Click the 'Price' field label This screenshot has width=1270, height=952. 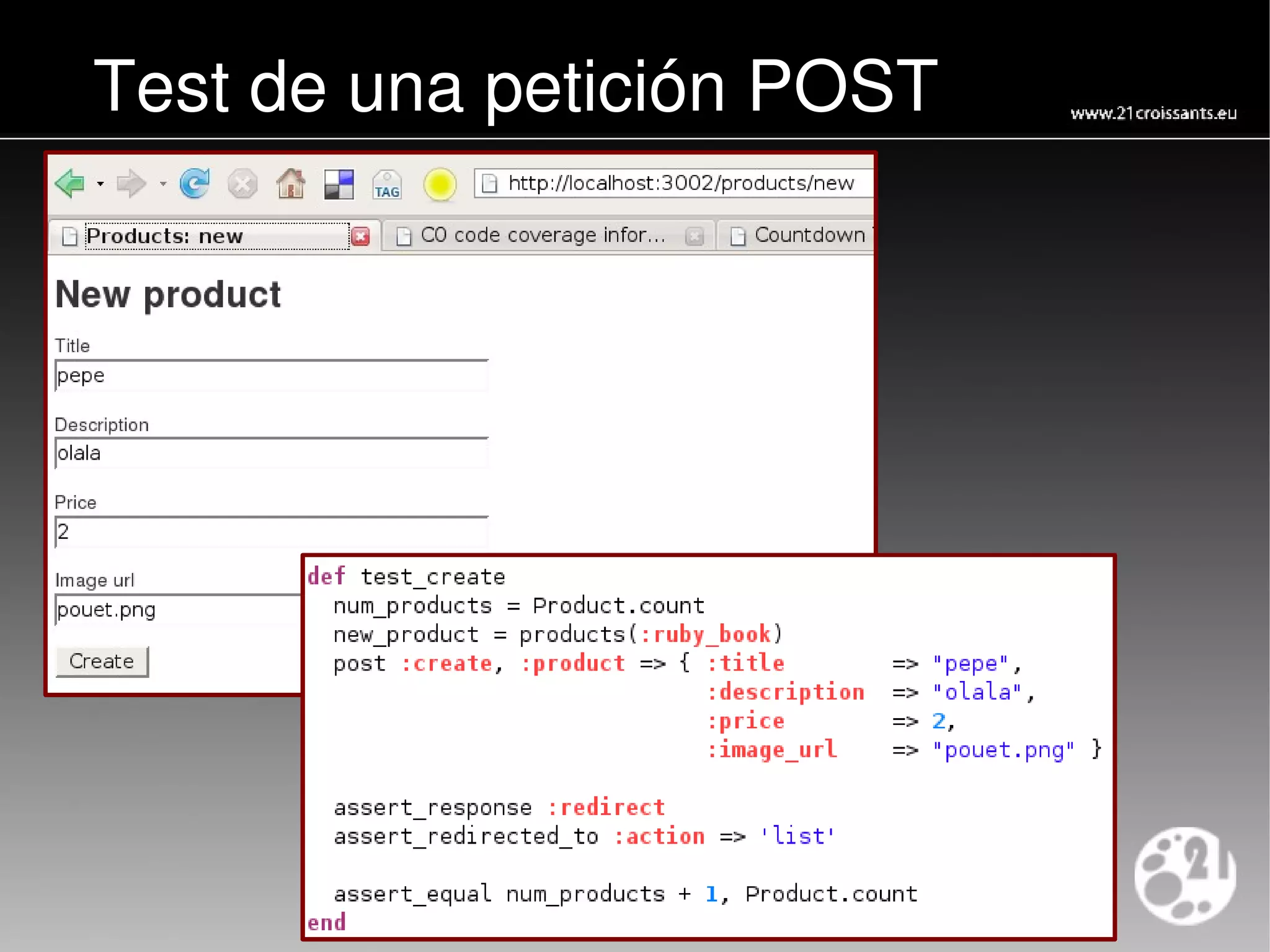tap(75, 502)
